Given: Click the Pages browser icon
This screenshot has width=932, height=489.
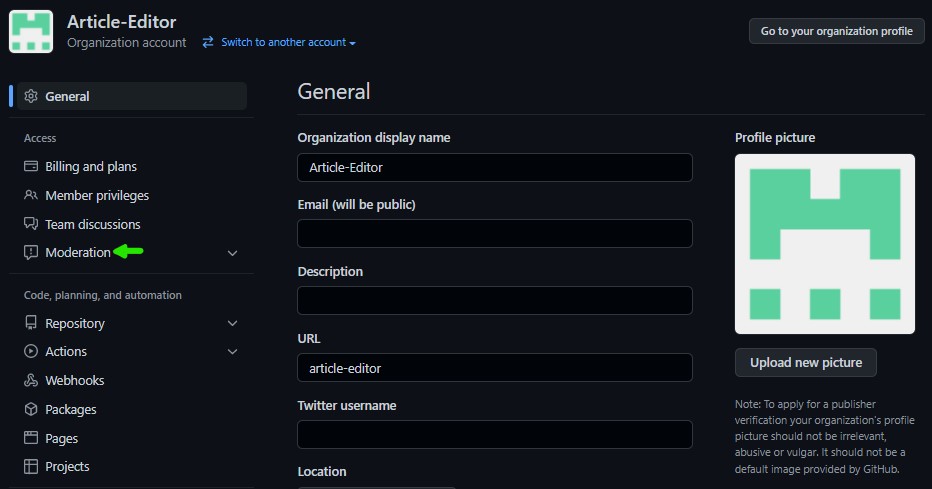Looking at the screenshot, I should (x=31, y=438).
